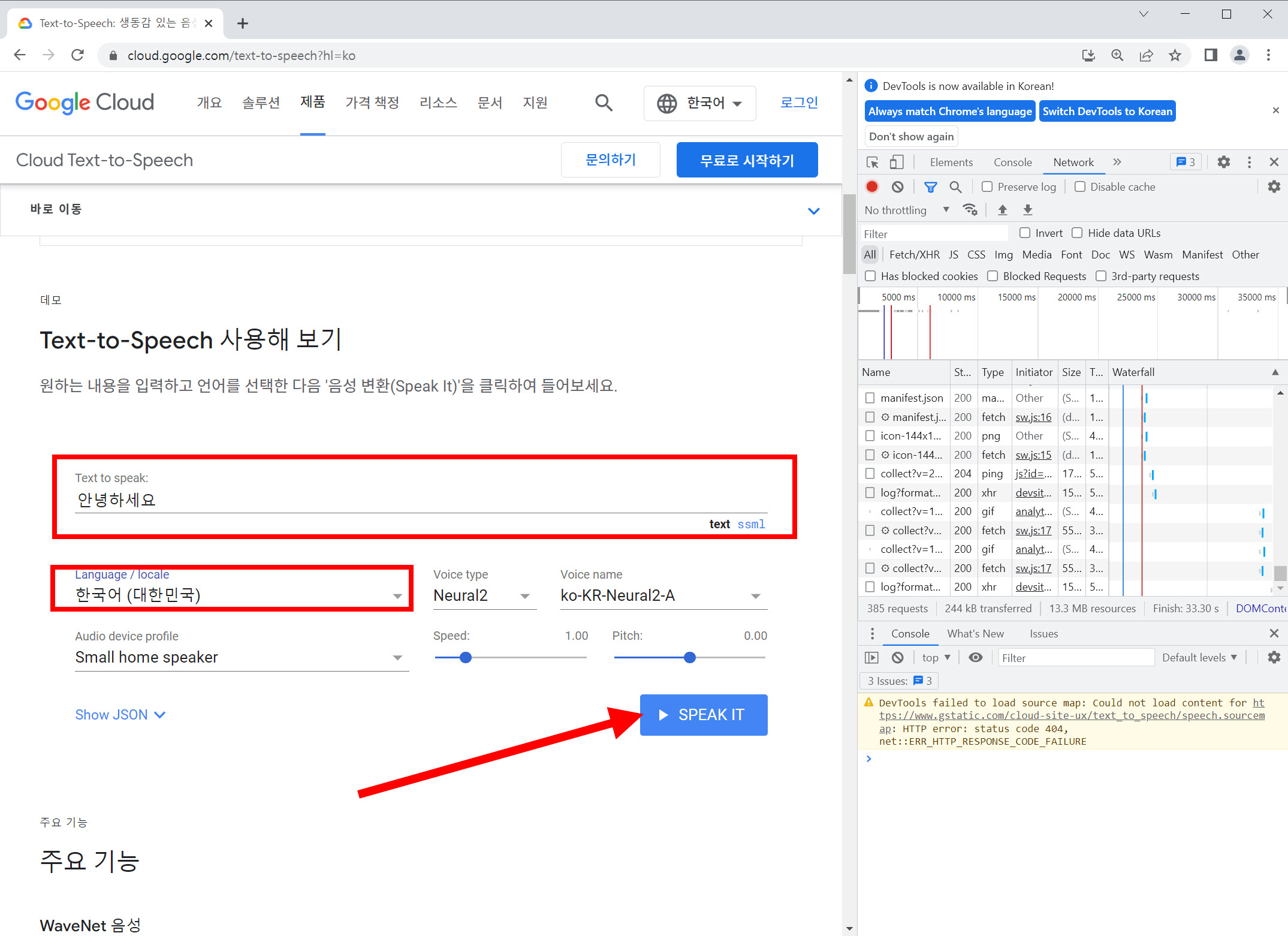Switch to the Elements DevTools tab

pyautogui.click(x=951, y=162)
